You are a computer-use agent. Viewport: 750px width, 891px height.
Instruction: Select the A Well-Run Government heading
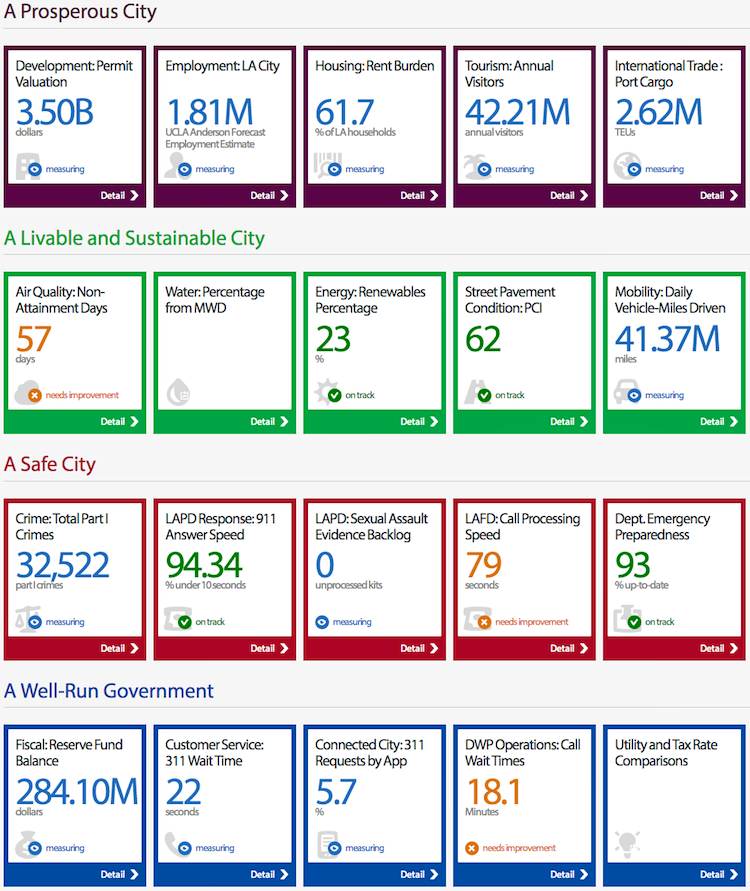[x=109, y=691]
